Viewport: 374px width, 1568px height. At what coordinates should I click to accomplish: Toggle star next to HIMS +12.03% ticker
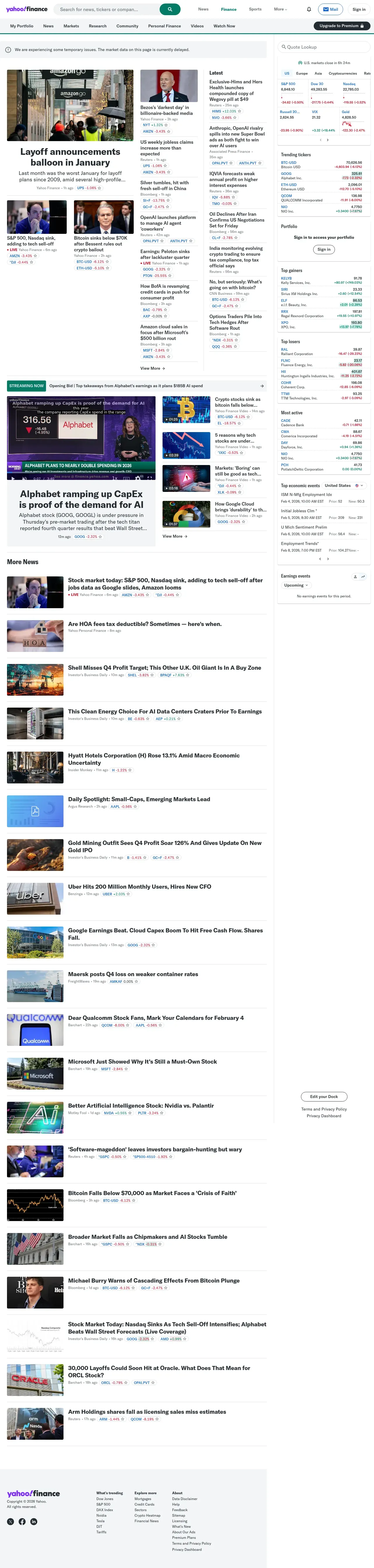(239, 111)
